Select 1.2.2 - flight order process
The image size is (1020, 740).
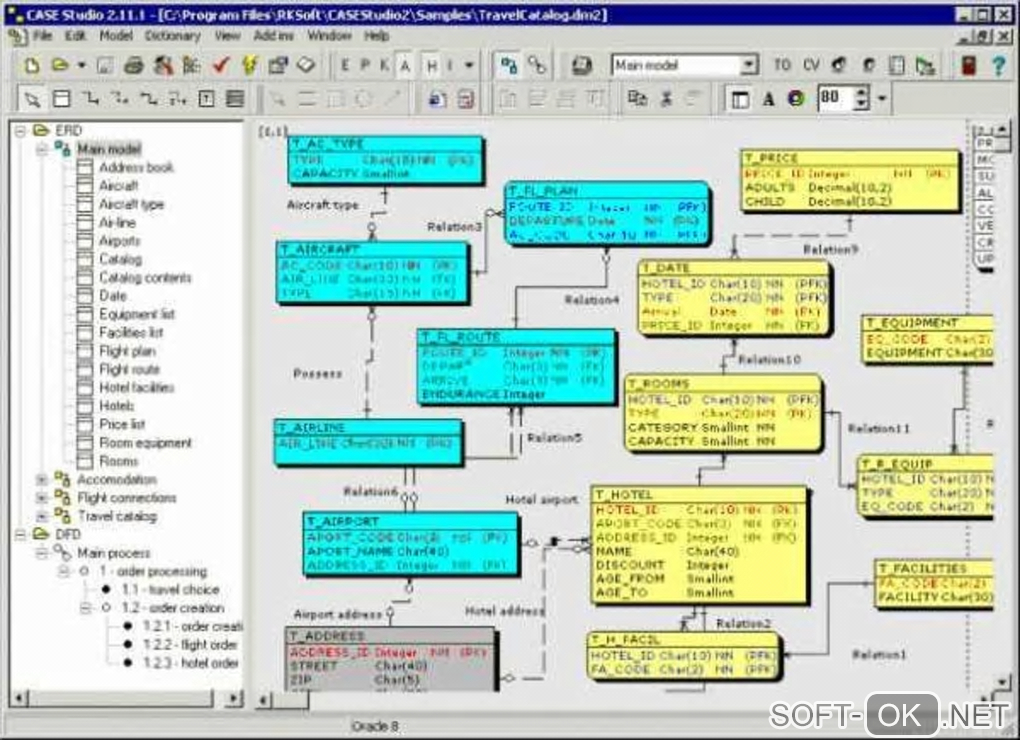click(x=190, y=645)
